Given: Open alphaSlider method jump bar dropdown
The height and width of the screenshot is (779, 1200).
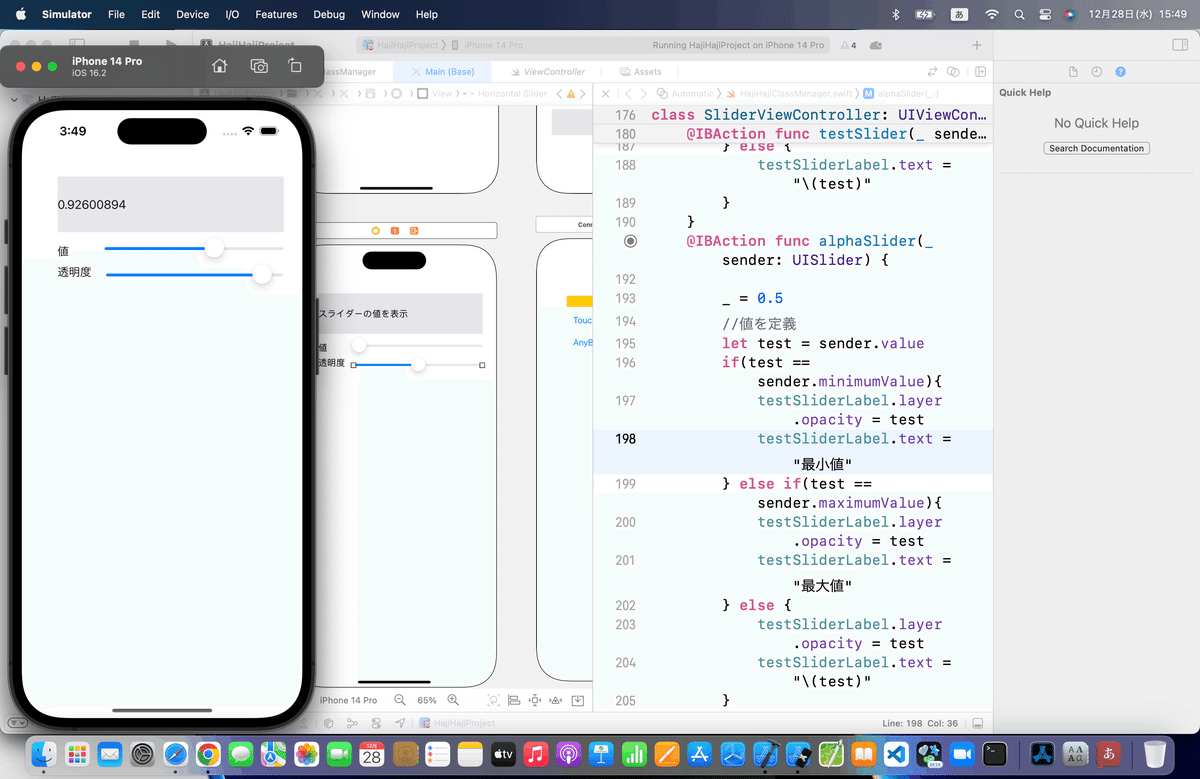Looking at the screenshot, I should [x=900, y=93].
